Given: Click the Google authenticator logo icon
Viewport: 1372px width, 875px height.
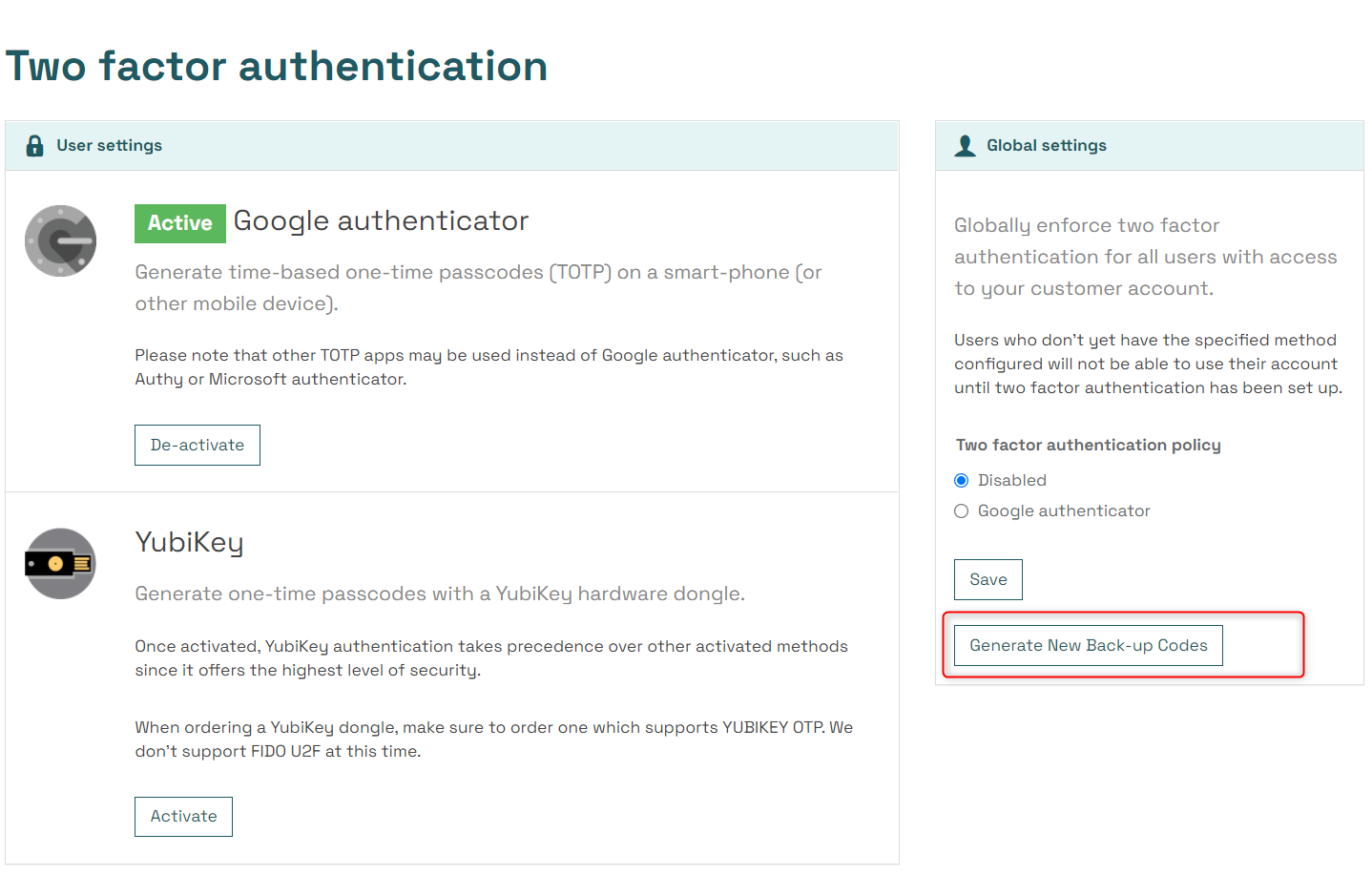Looking at the screenshot, I should 60,240.
